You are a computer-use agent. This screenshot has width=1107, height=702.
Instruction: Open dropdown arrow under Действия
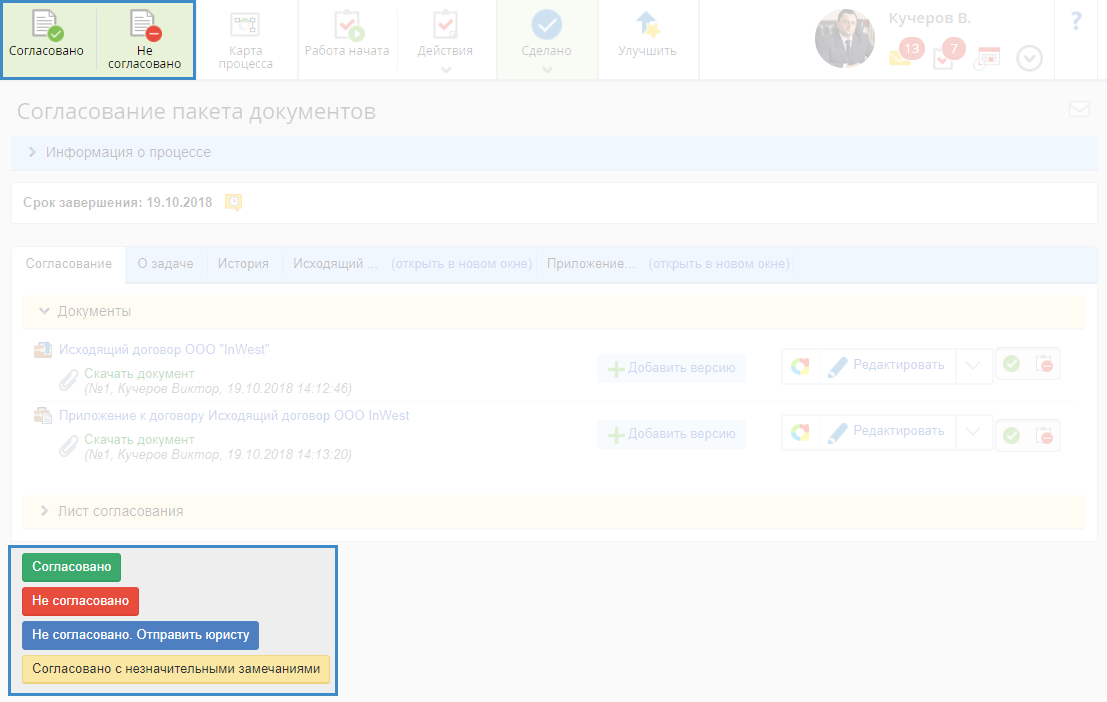[446, 70]
